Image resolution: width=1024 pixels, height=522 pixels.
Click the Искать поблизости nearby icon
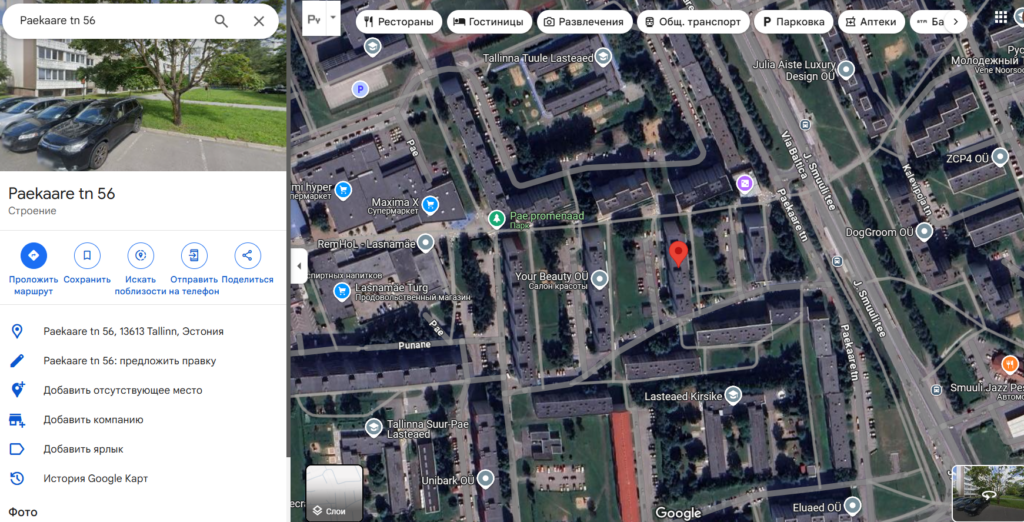140,255
